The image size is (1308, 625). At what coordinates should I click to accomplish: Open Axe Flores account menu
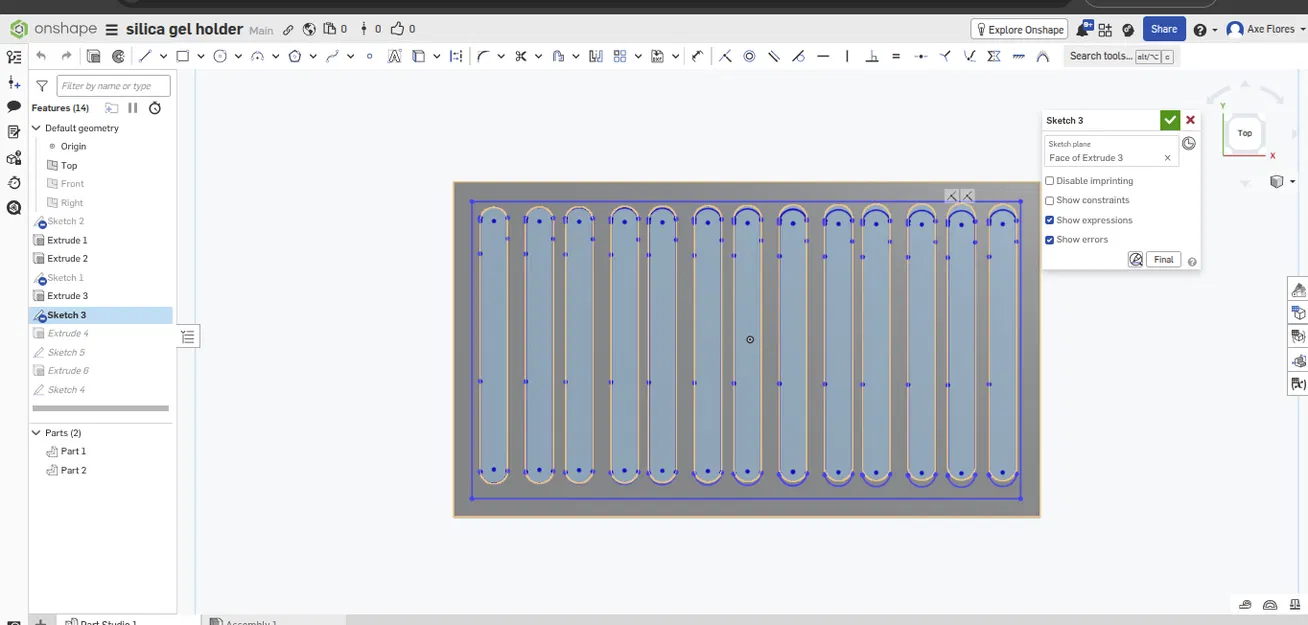[1266, 29]
